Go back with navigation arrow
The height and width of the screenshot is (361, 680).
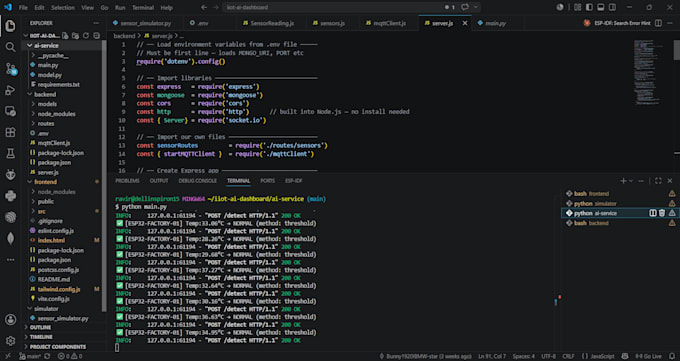pos(204,7)
